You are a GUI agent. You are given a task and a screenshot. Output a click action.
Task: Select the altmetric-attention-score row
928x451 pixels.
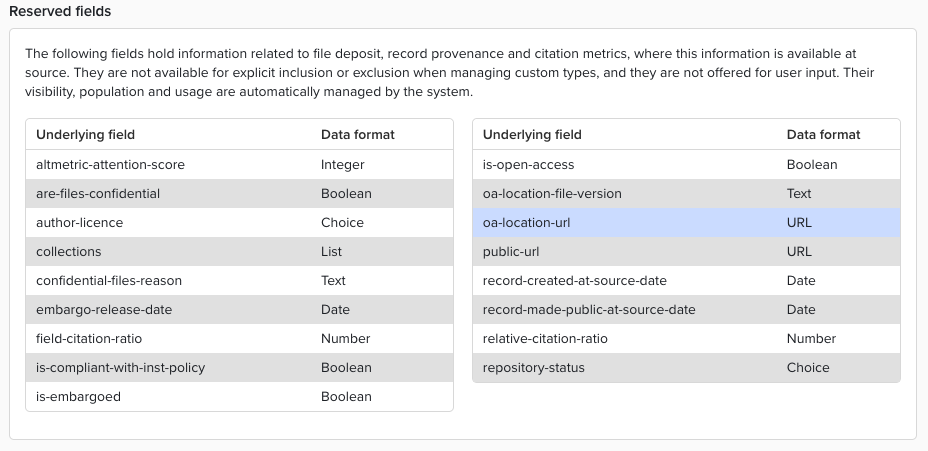coord(110,165)
